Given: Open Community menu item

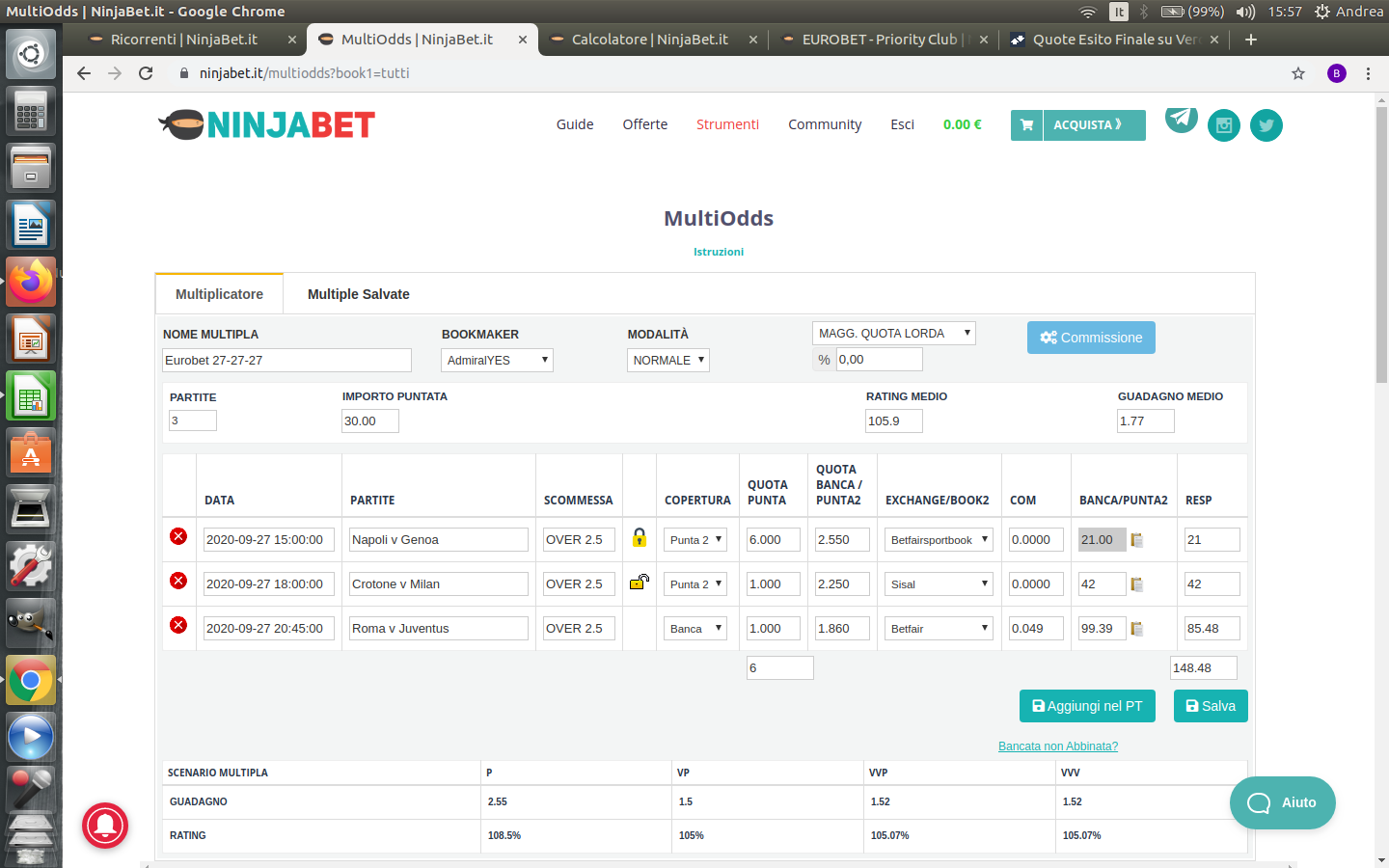Looking at the screenshot, I should (825, 124).
